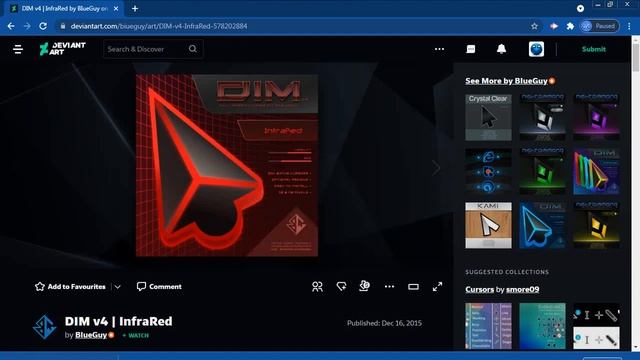Screen dimensions: 640x360
Task: Open the Crystal Clear cursor thumbnail
Action: pyautogui.click(x=488, y=118)
